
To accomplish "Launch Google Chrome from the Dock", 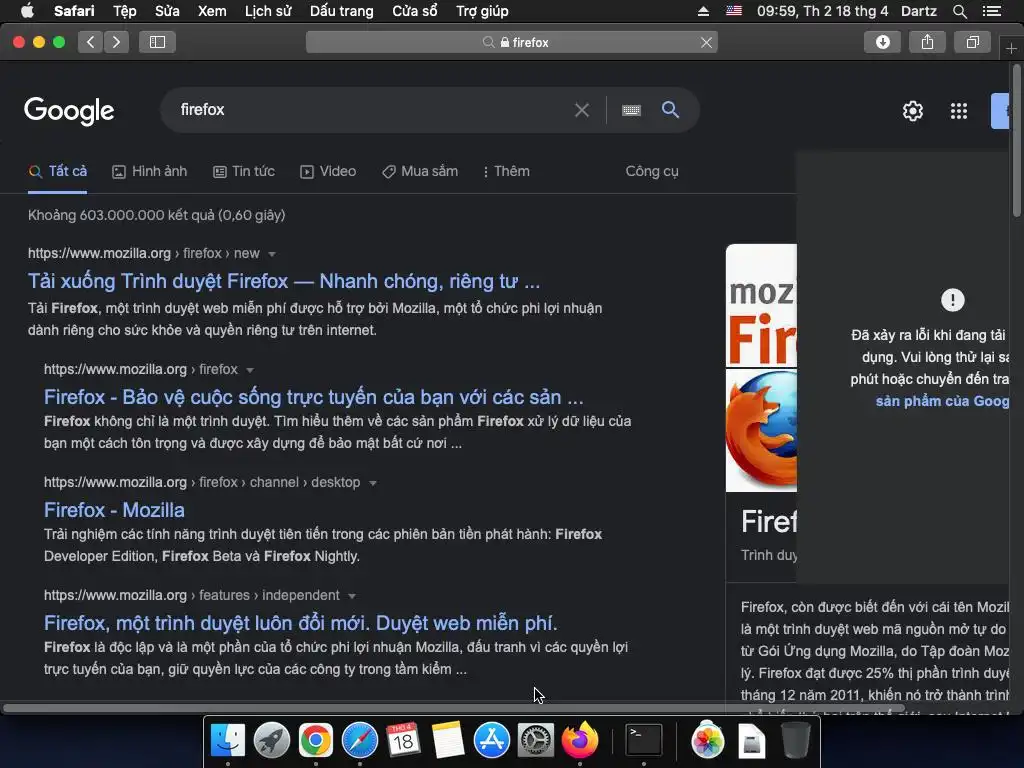I will coord(315,741).
